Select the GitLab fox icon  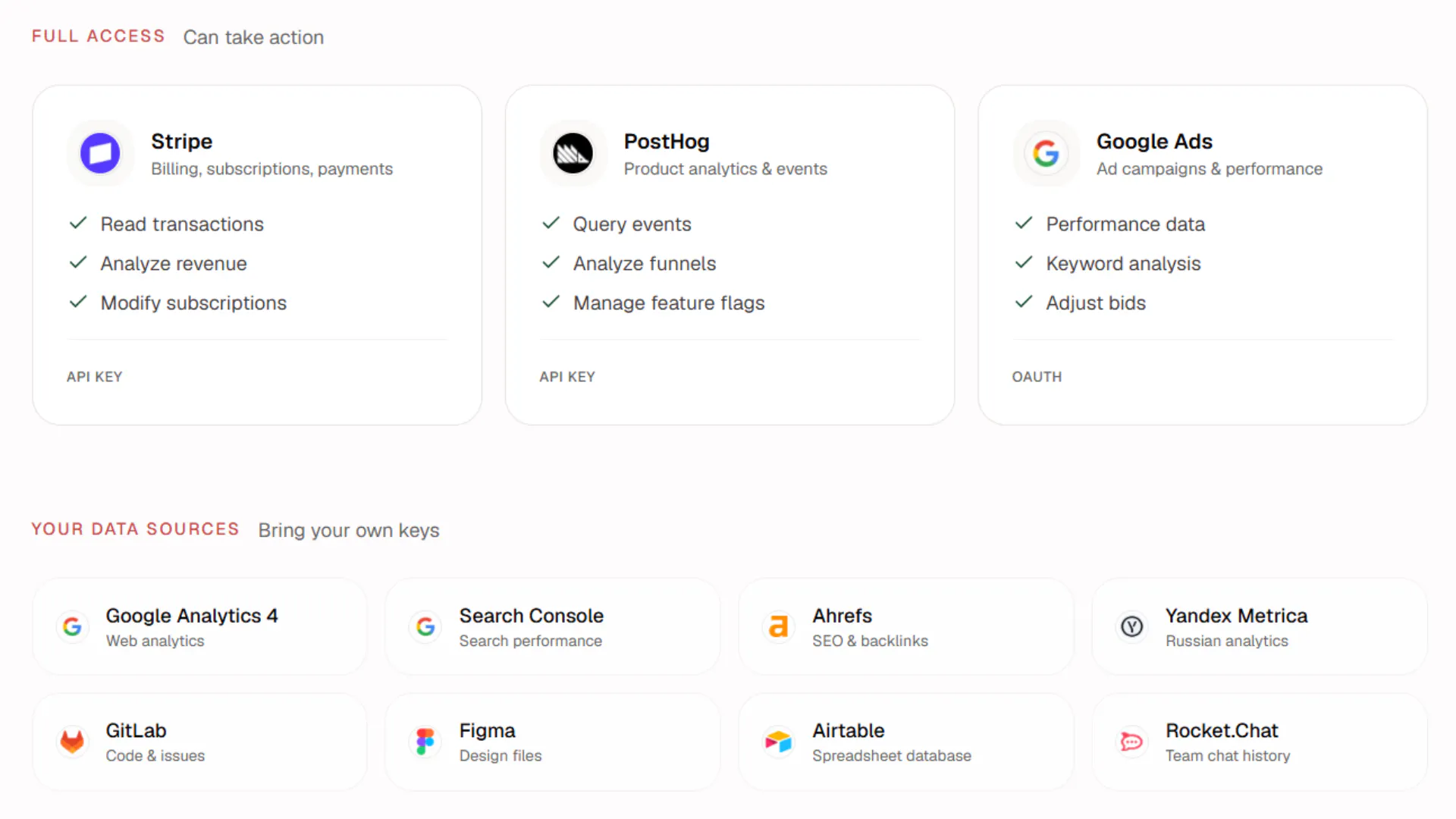[x=72, y=741]
